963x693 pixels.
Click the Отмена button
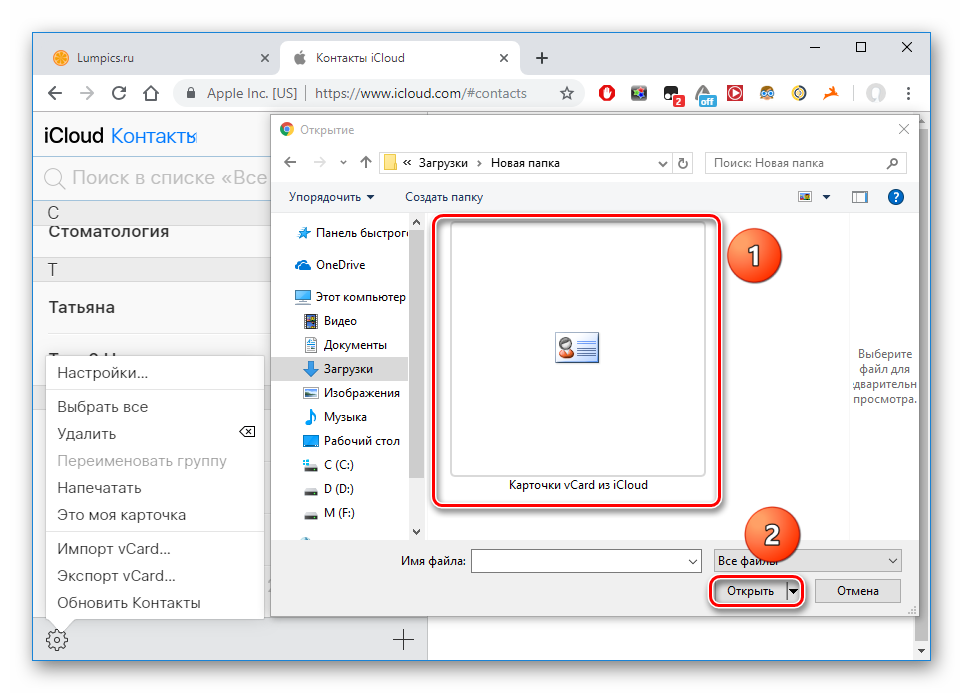[x=857, y=591]
